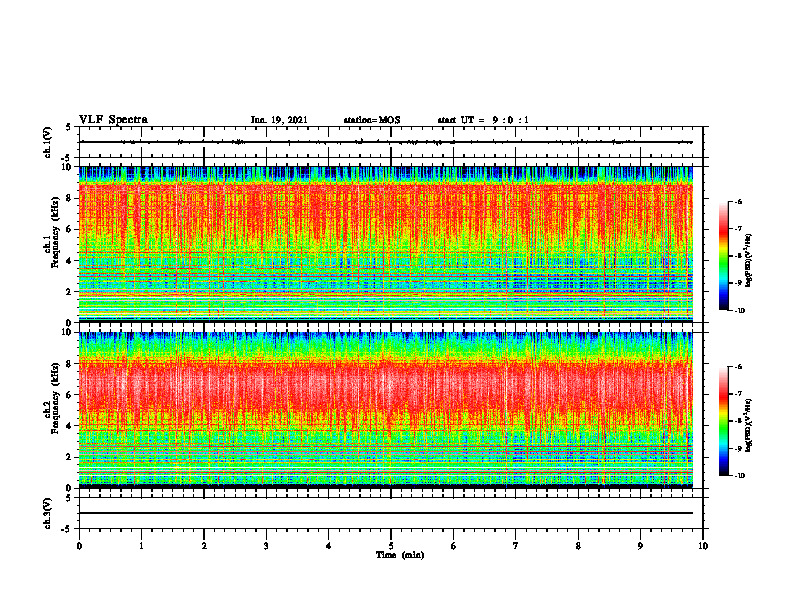
Task: Click the ch.1 color scale bar
Action: (x=723, y=256)
